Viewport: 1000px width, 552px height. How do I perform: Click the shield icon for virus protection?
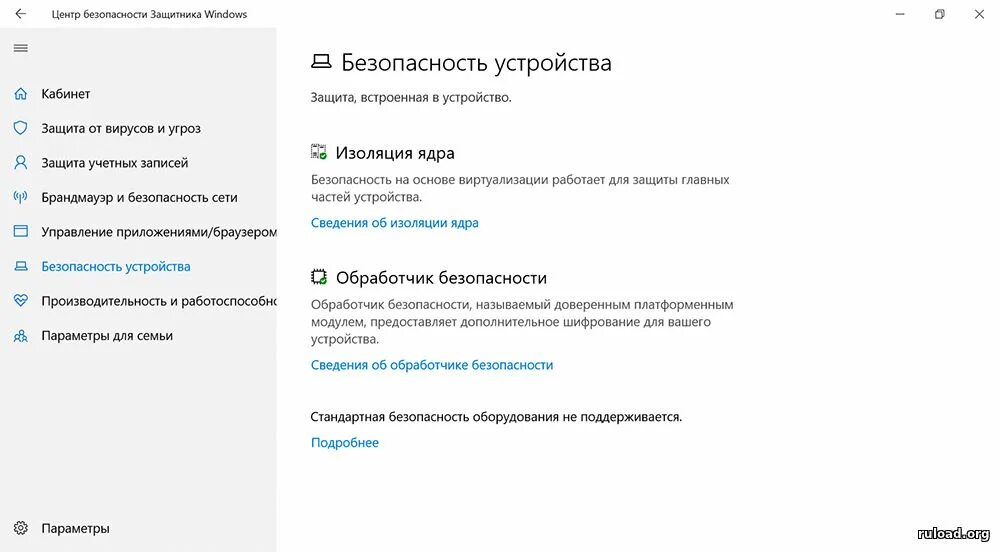pyautogui.click(x=20, y=128)
